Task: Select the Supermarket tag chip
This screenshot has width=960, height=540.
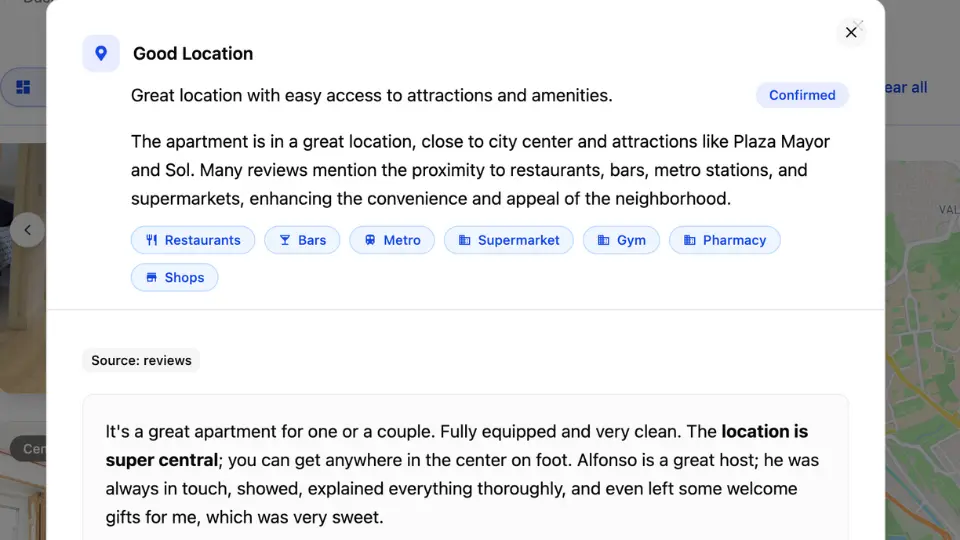Action: point(509,240)
